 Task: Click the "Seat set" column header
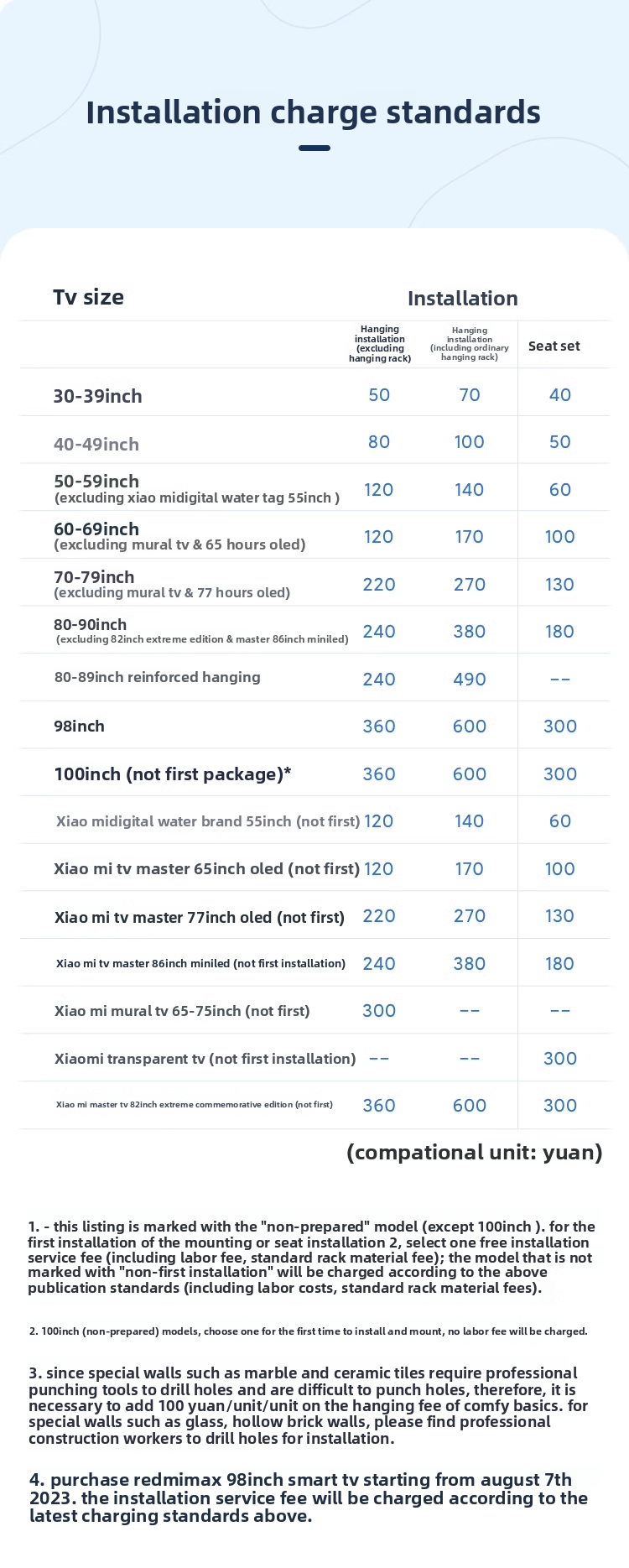[x=554, y=346]
